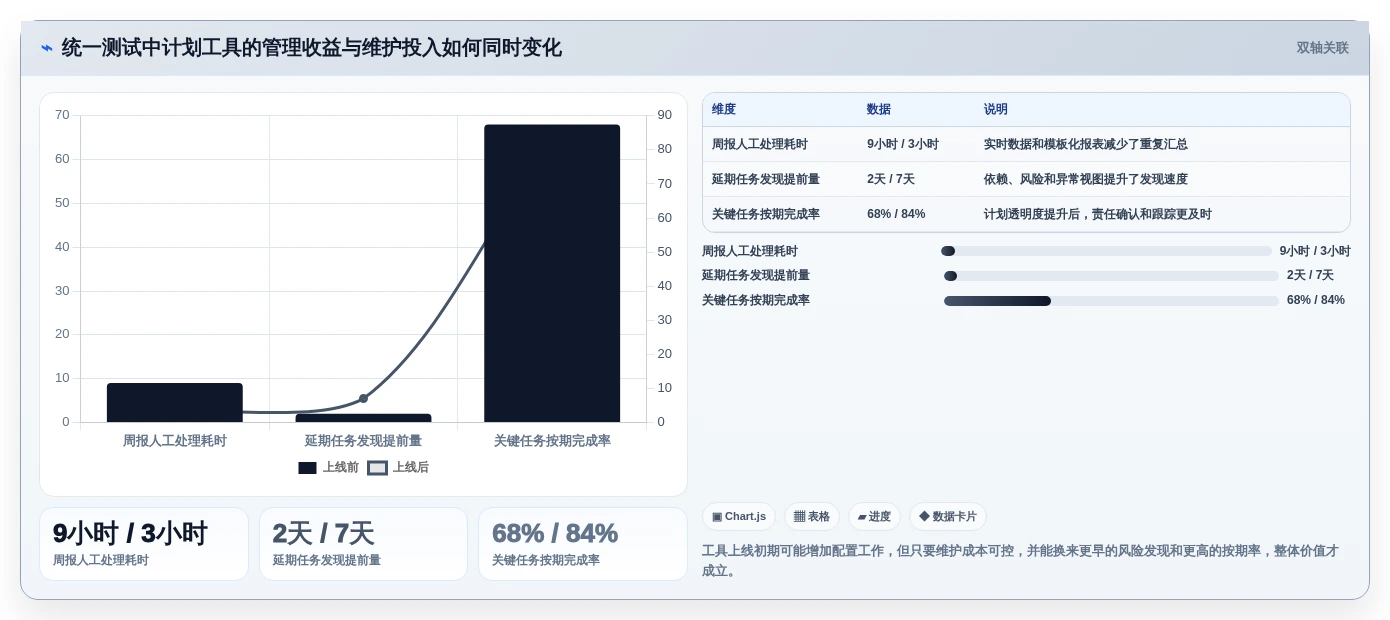Click the line data point above 延期任务发现提前量

(x=363, y=399)
